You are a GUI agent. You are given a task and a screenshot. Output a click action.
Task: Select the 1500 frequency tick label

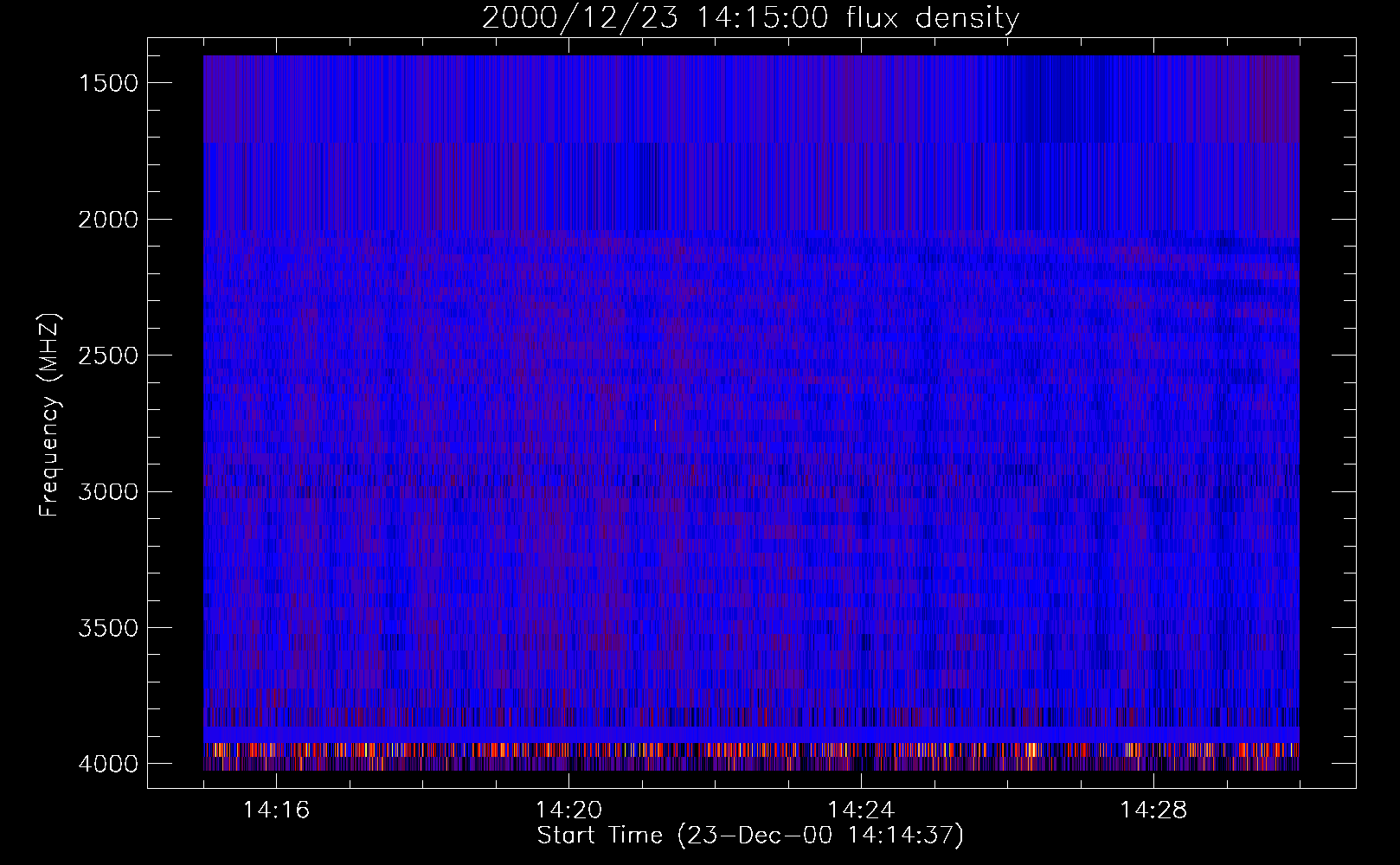coord(108,83)
